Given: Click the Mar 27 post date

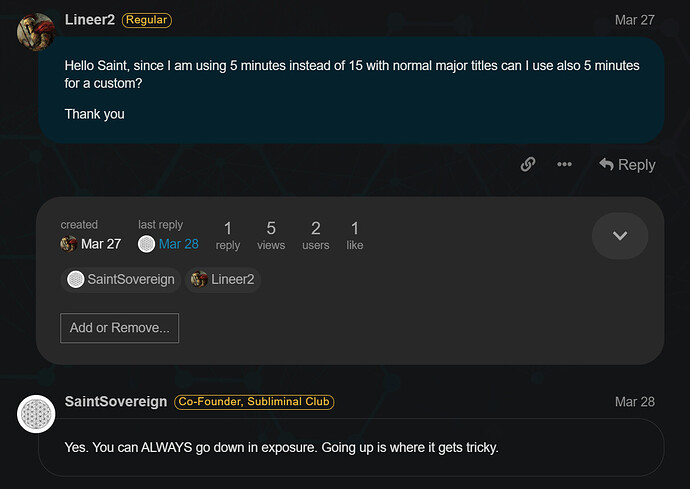Looking at the screenshot, I should point(635,20).
